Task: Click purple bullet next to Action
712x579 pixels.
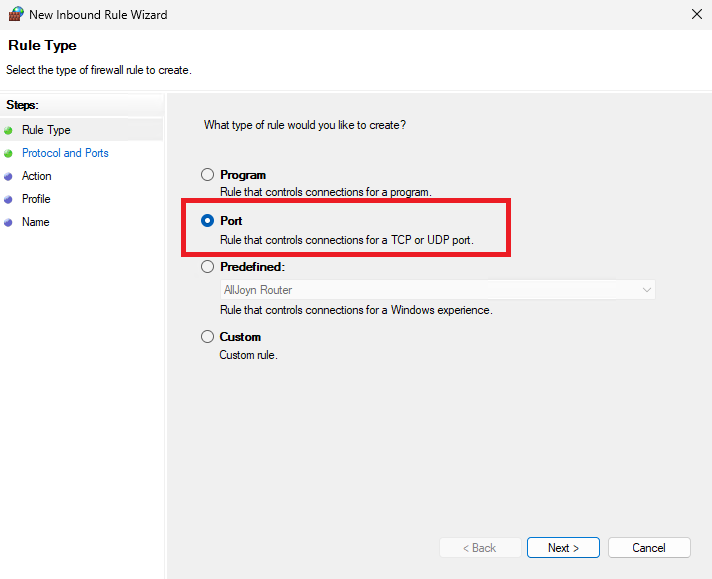Action: [x=8, y=177]
